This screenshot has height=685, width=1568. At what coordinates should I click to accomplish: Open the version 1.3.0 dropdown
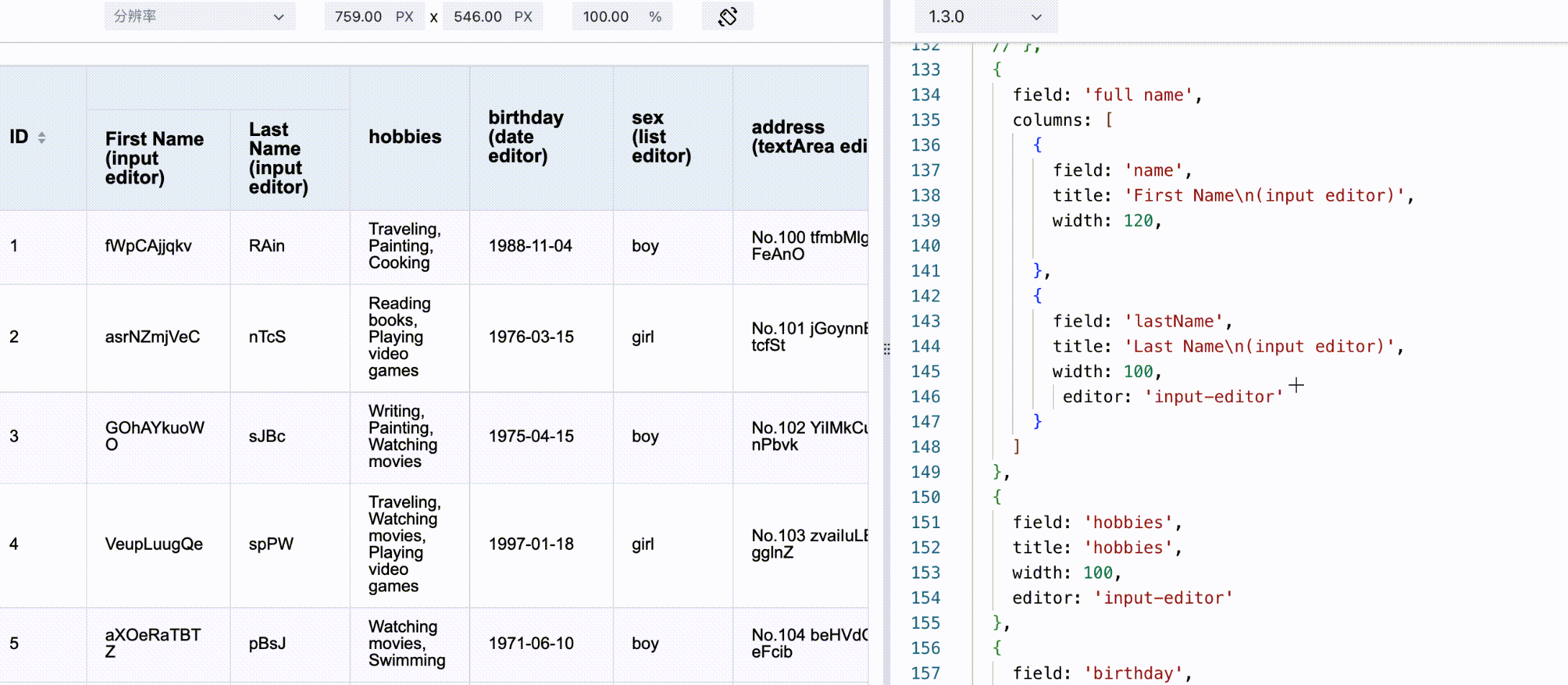pos(985,17)
